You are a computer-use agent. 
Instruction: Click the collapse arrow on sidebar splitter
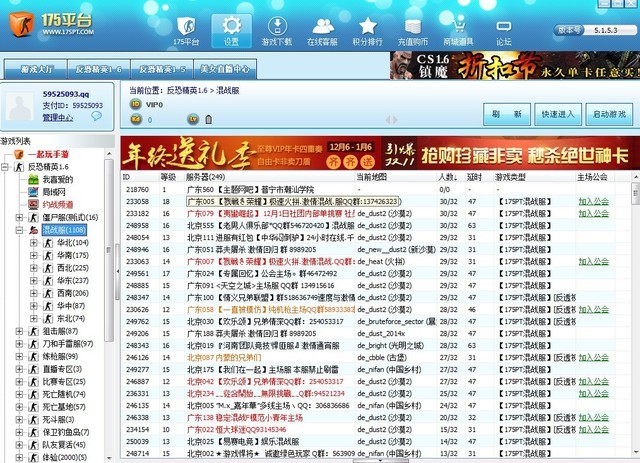coord(118,272)
